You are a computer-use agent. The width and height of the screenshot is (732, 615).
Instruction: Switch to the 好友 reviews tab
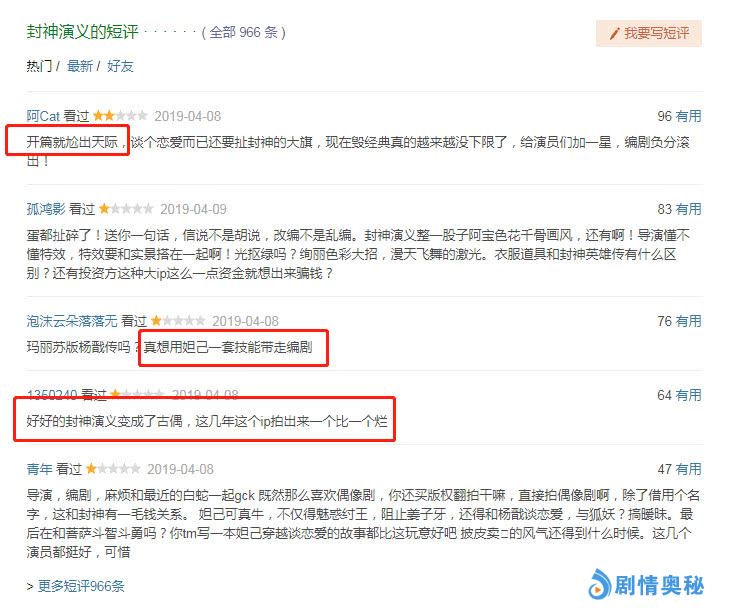(120, 66)
